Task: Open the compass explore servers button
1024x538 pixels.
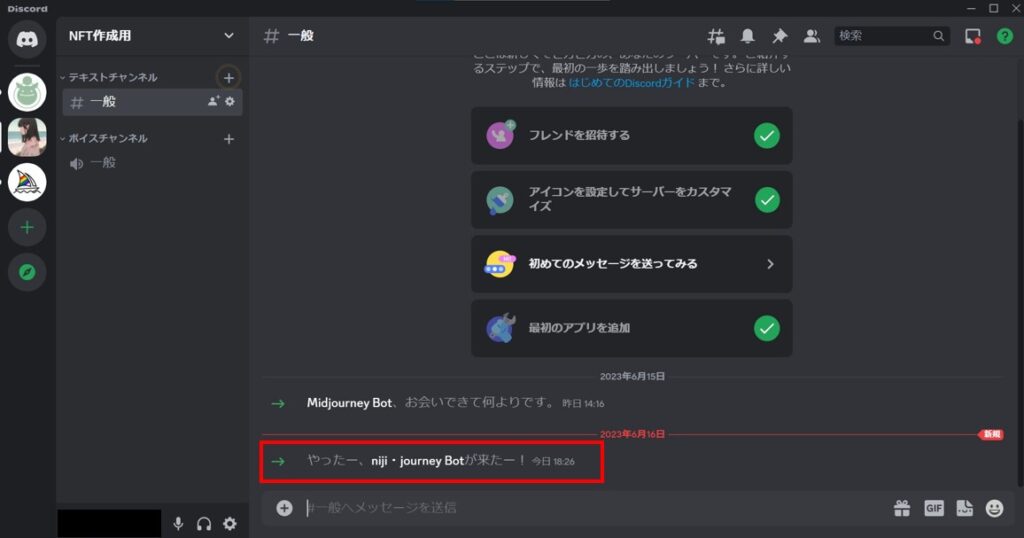Action: (x=27, y=272)
